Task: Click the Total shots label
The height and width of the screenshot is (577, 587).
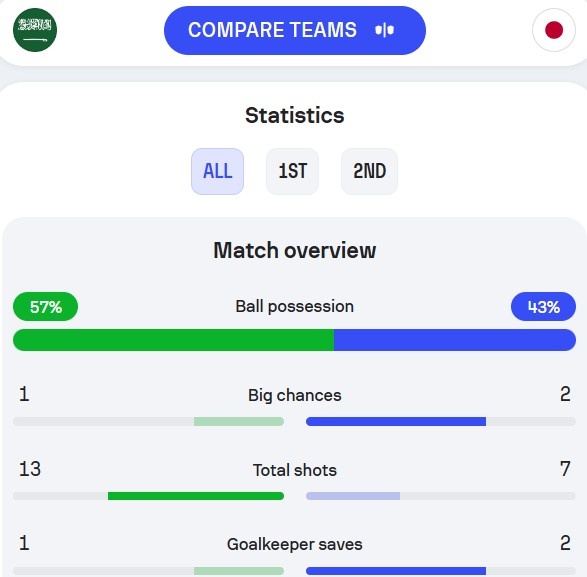Action: (x=295, y=470)
